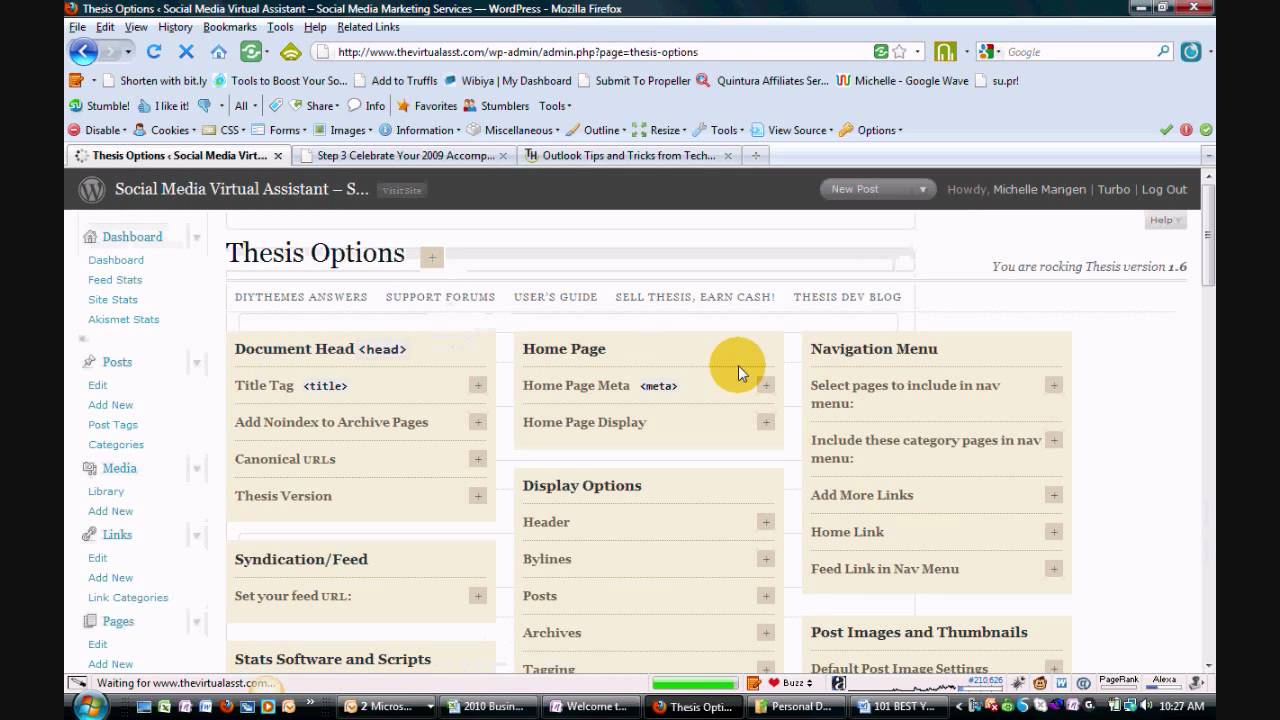Click the I like it! thumbs-up button
Viewport: 1280px width, 720px height.
click(x=164, y=106)
